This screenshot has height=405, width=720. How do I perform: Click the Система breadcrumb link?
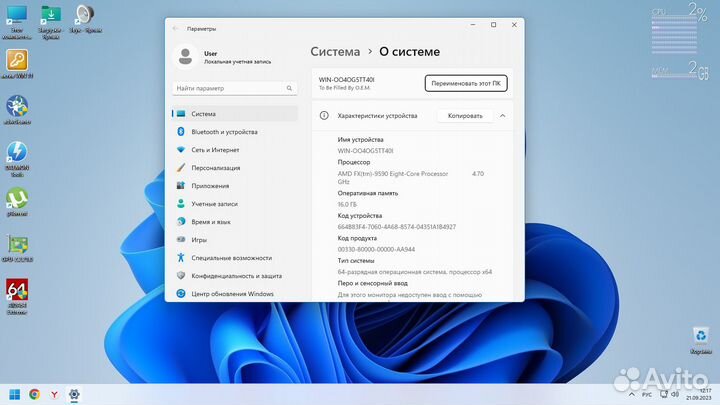tap(335, 51)
